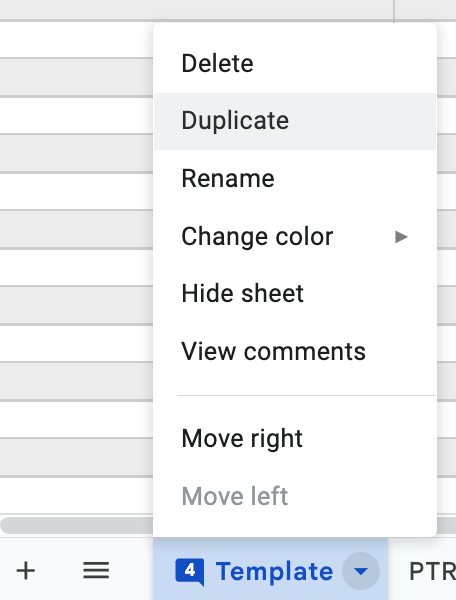Select Duplicate in the context menu

295,121
